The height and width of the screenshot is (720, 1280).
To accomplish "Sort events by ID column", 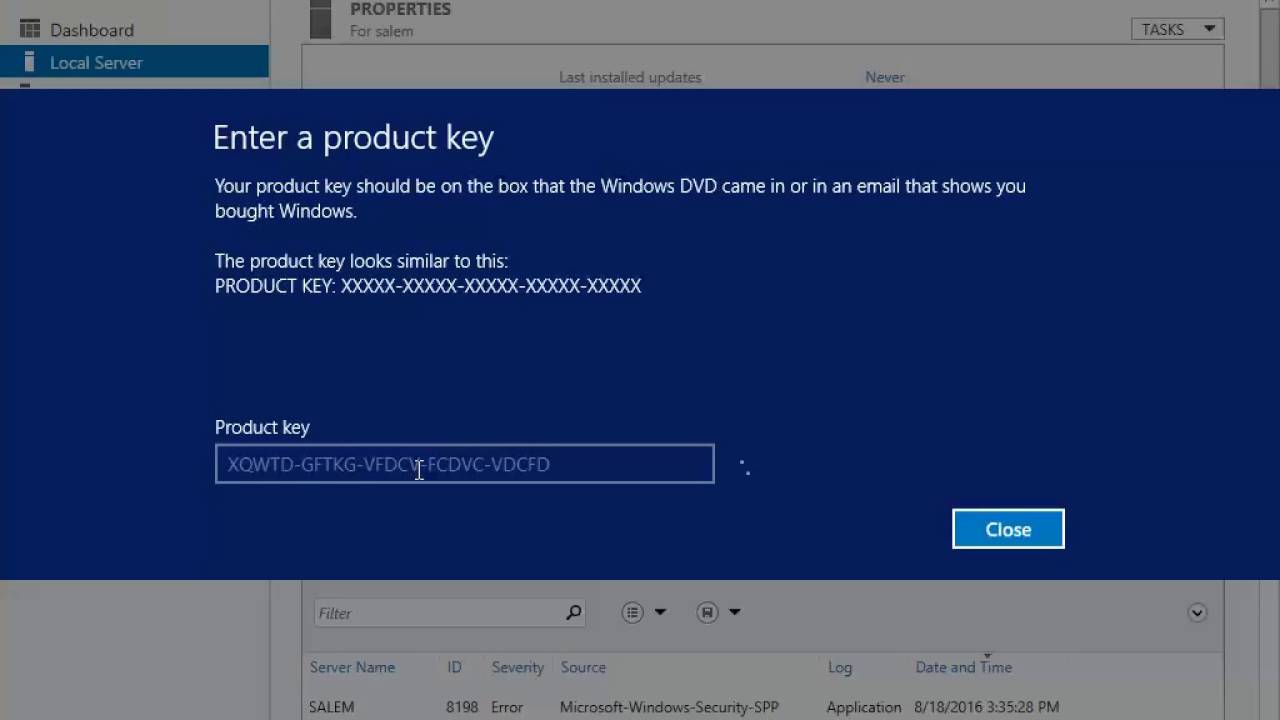I will (454, 667).
